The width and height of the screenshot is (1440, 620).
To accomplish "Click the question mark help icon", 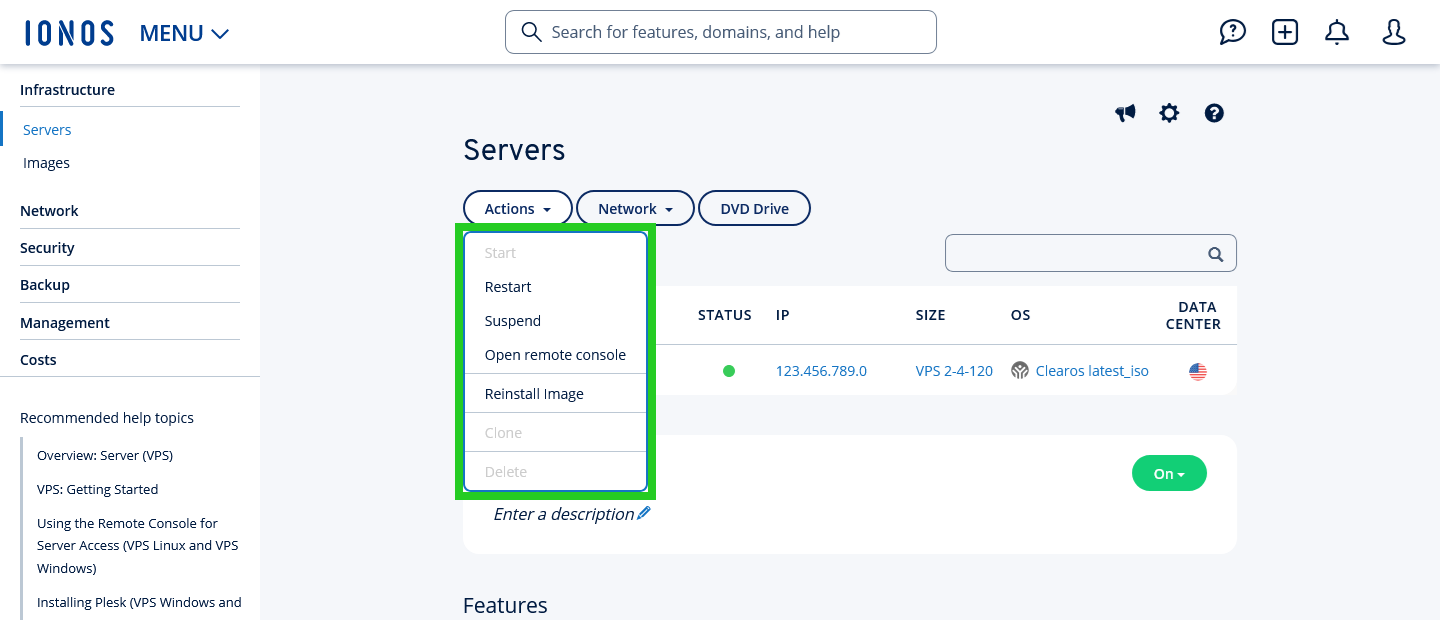I will (x=1214, y=113).
